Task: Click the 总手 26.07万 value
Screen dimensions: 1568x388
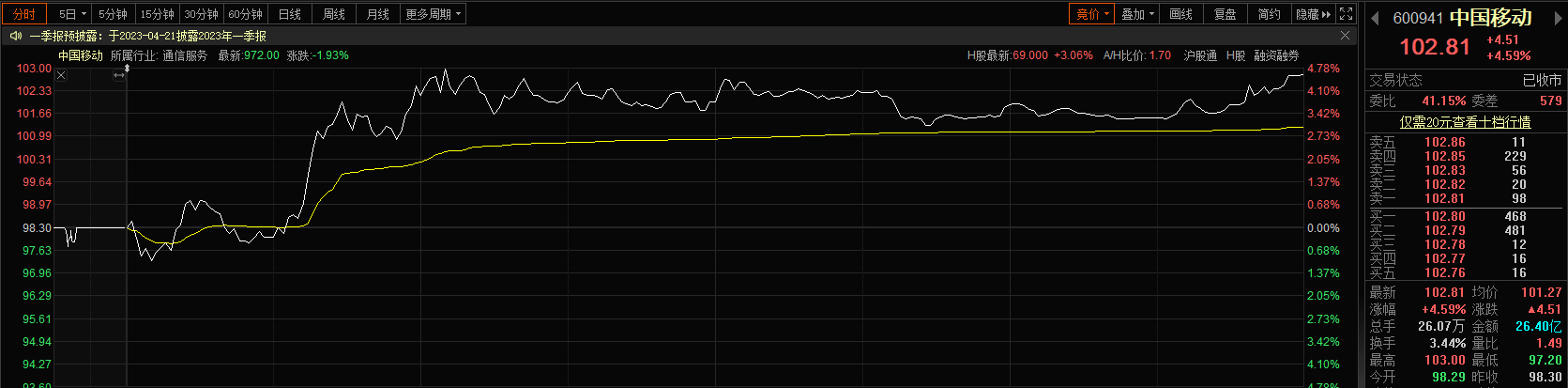Action: [1441, 326]
